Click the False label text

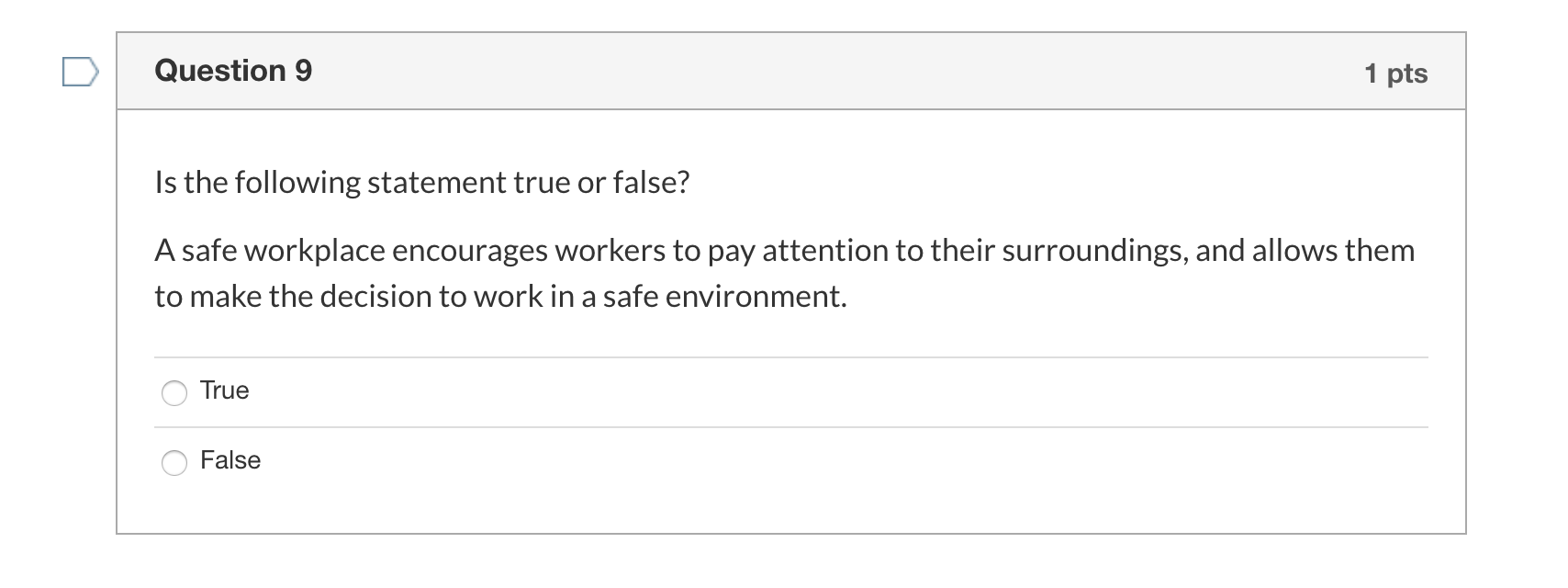coord(230,461)
